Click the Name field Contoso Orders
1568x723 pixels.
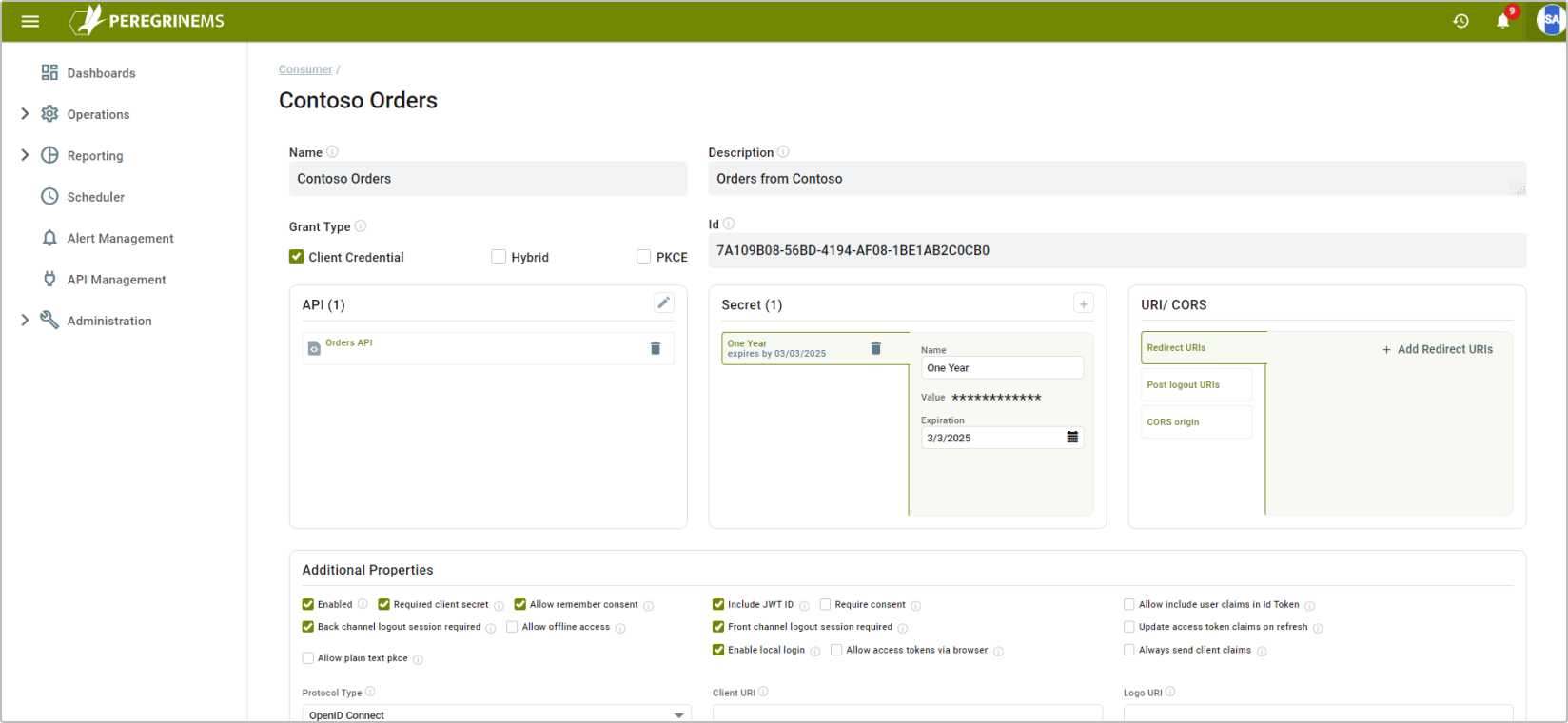tap(488, 179)
